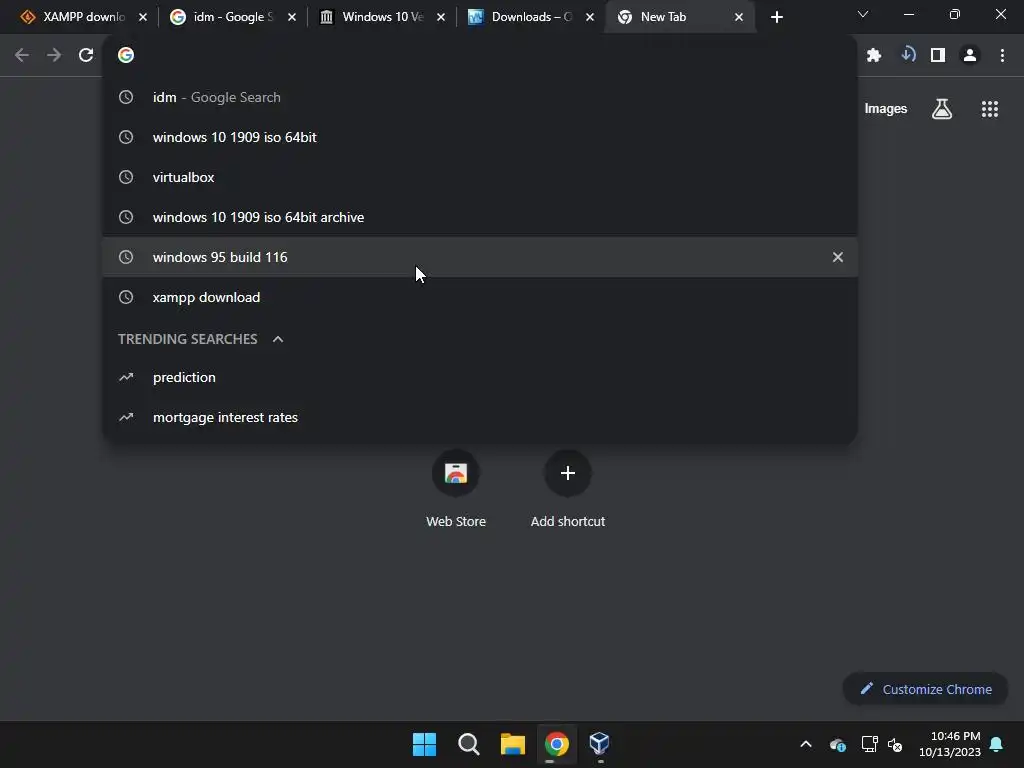1024x768 pixels.
Task: Open Search Labs flask icon
Action: point(942,108)
